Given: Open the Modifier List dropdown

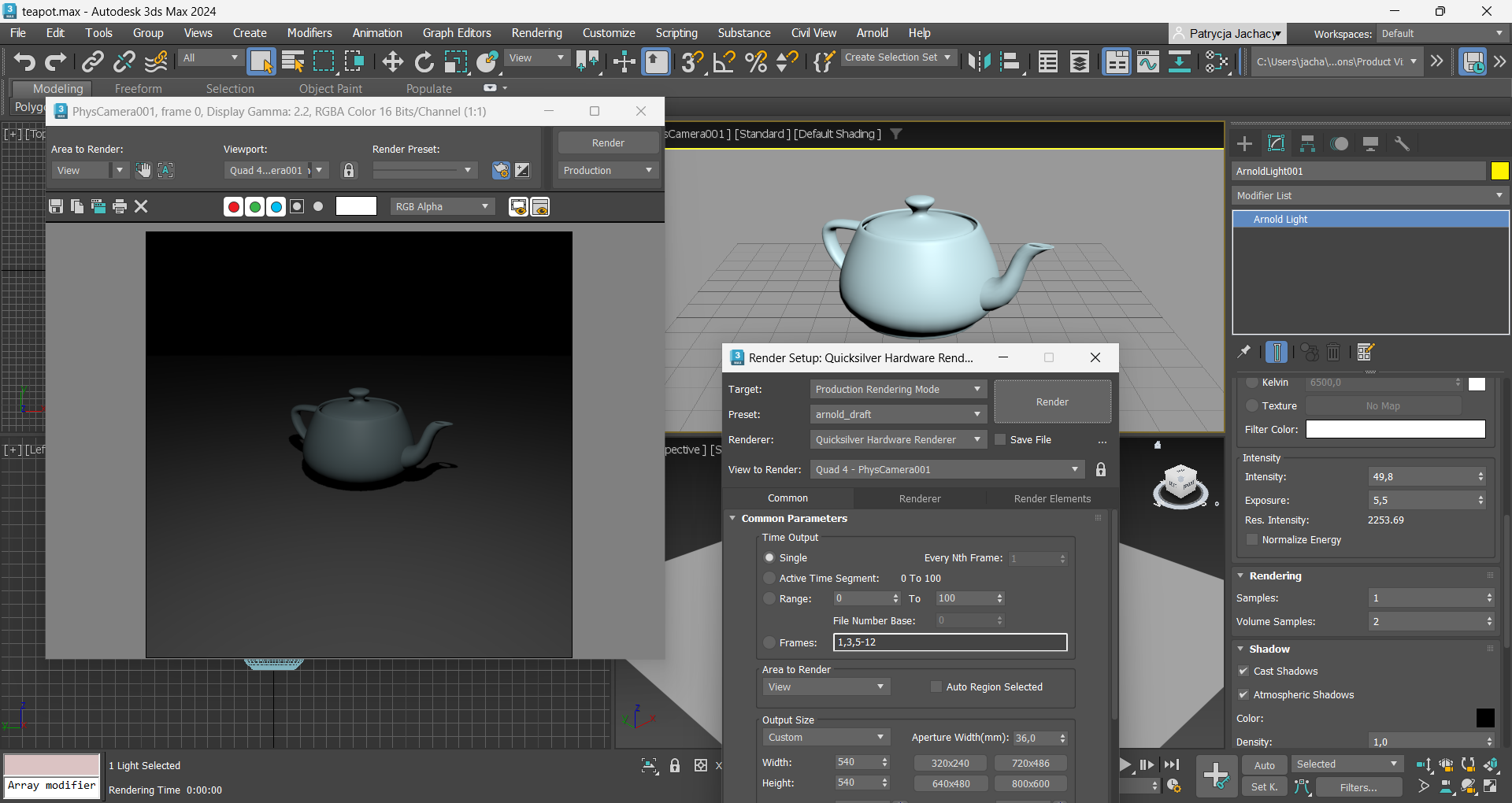Looking at the screenshot, I should click(x=1369, y=195).
